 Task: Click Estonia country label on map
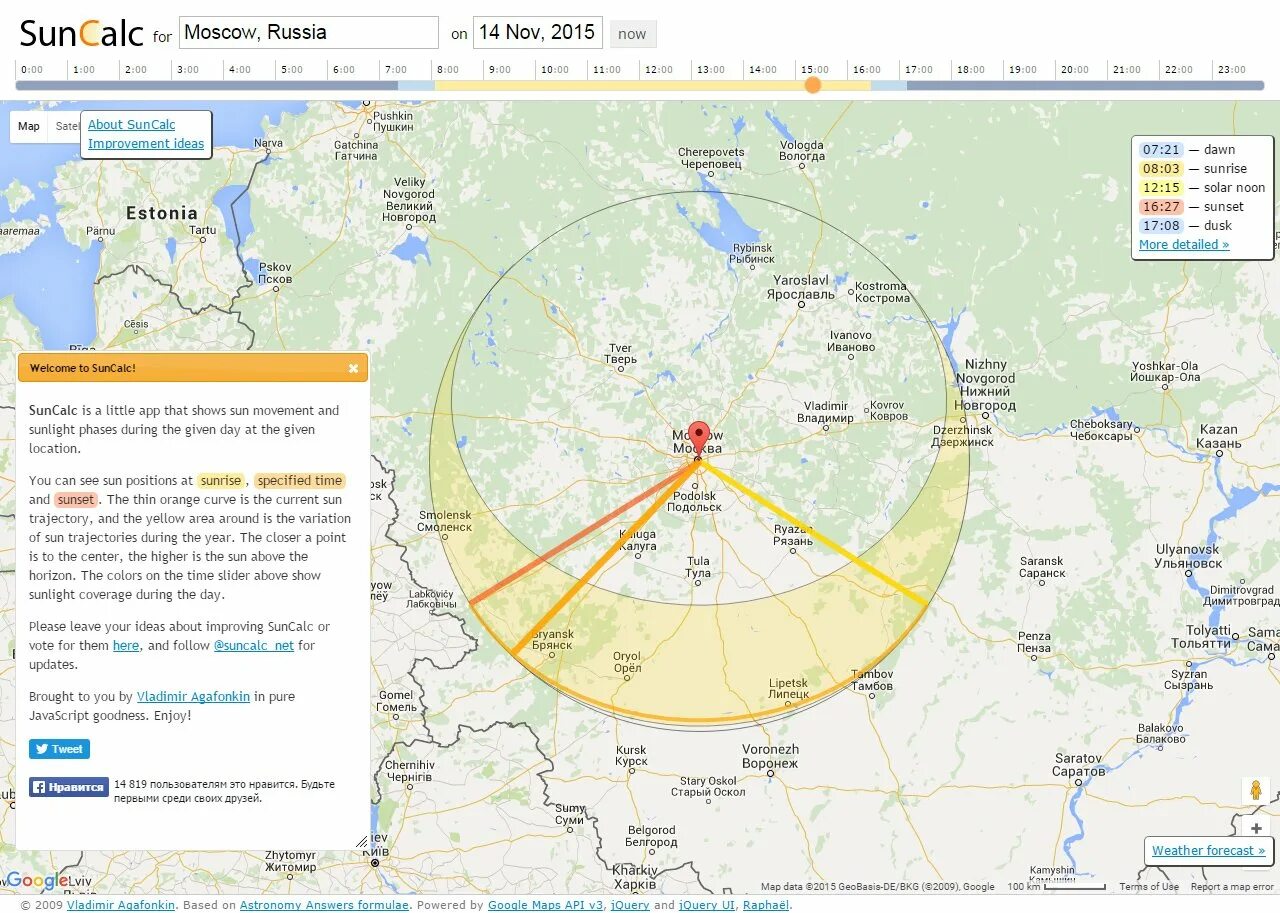click(x=162, y=213)
